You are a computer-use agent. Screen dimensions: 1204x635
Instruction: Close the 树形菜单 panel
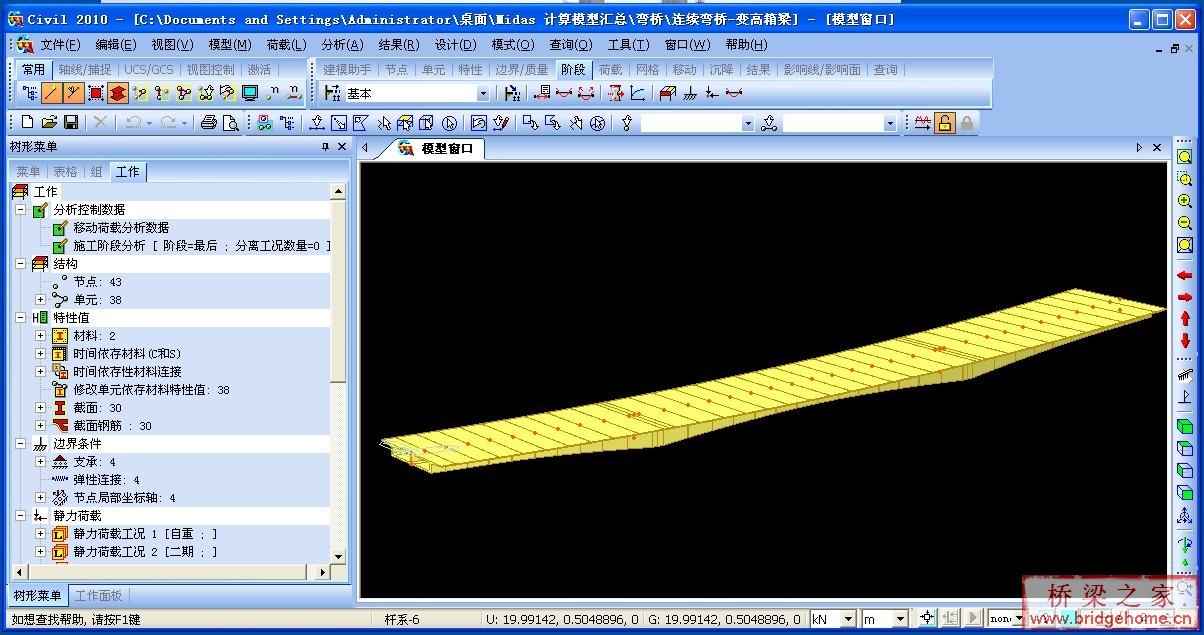(342, 147)
